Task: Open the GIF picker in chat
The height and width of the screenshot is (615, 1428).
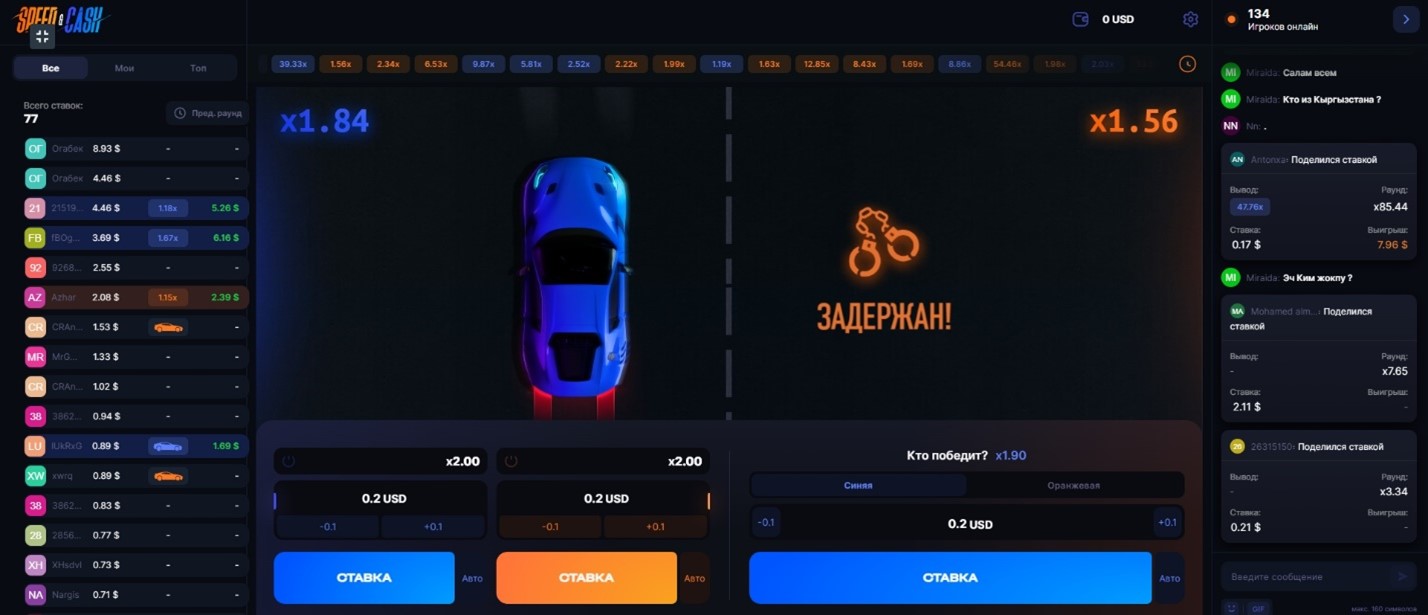Action: click(x=1258, y=607)
